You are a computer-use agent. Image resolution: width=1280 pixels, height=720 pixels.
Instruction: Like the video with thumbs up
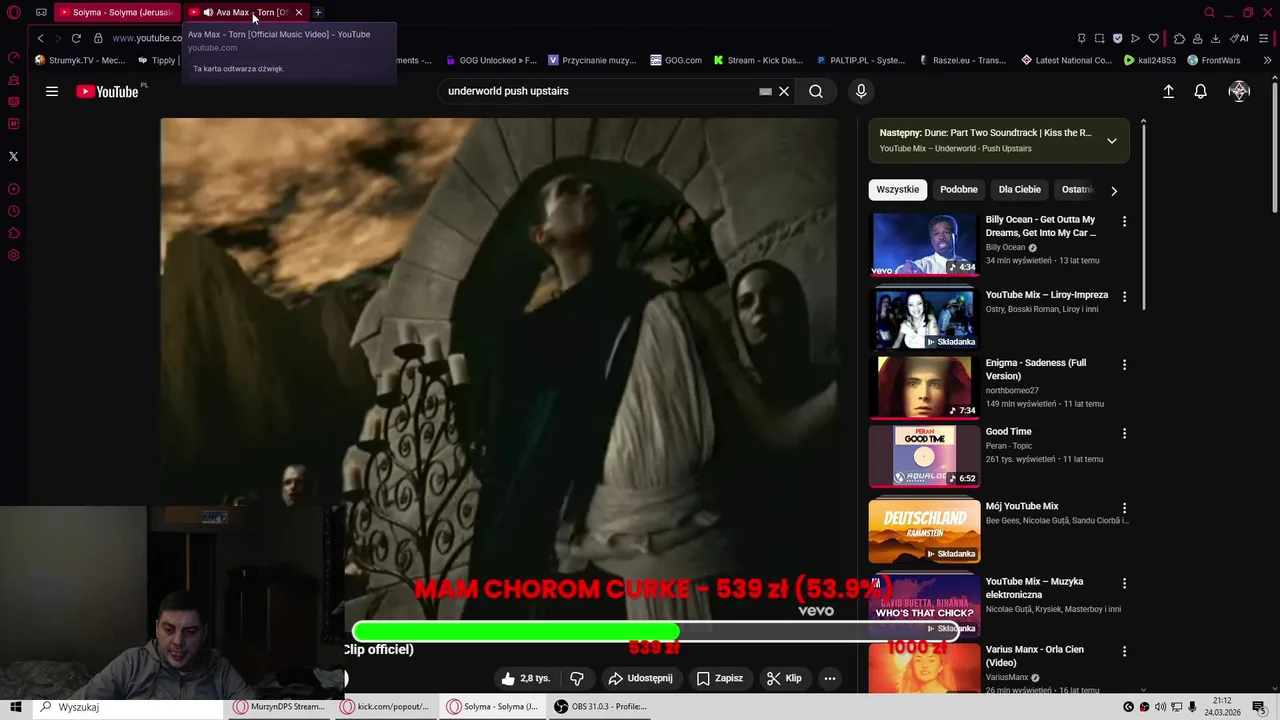[526, 678]
